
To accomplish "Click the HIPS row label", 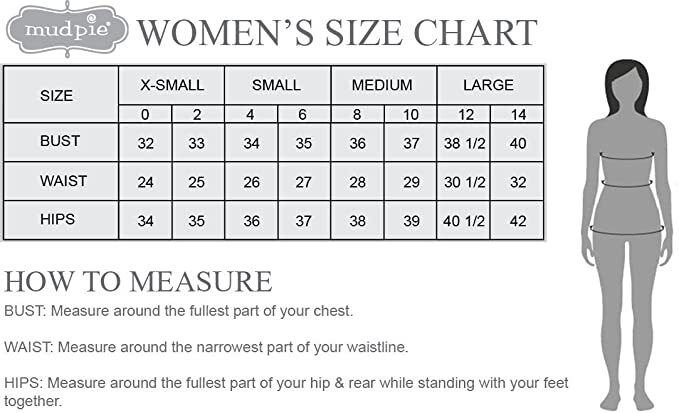I will point(61,220).
